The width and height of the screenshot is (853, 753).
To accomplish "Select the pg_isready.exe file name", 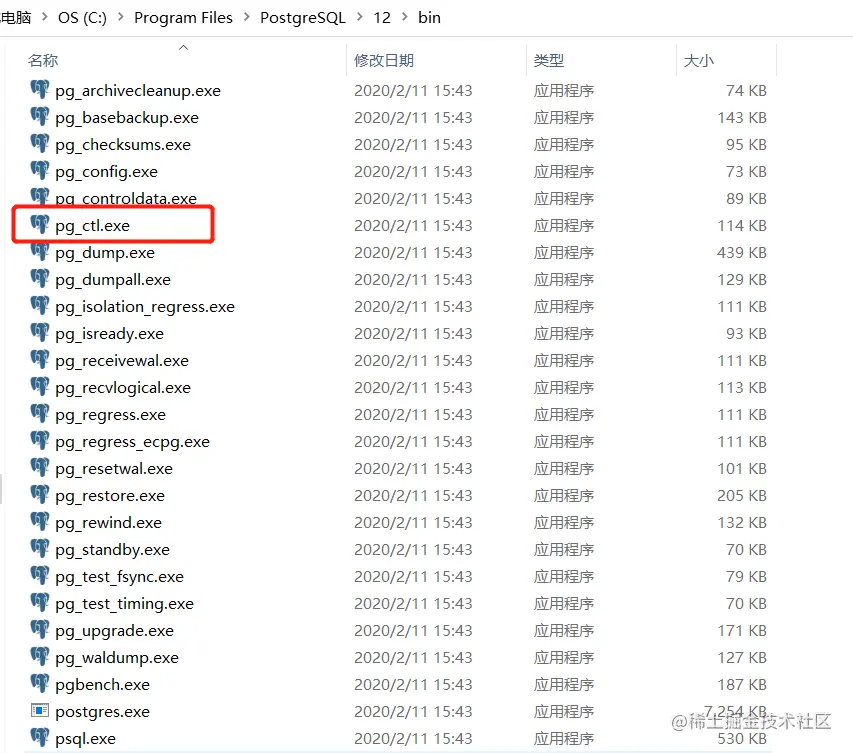I will pyautogui.click(x=109, y=334).
